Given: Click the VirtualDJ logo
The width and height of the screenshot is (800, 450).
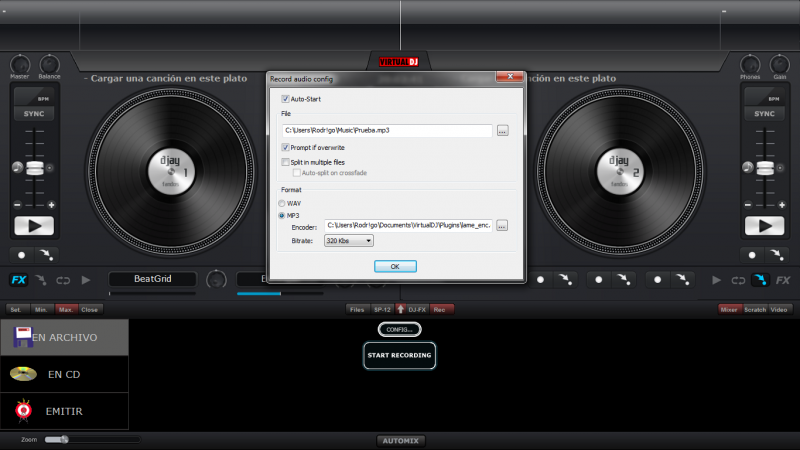Looking at the screenshot, I should click(398, 62).
